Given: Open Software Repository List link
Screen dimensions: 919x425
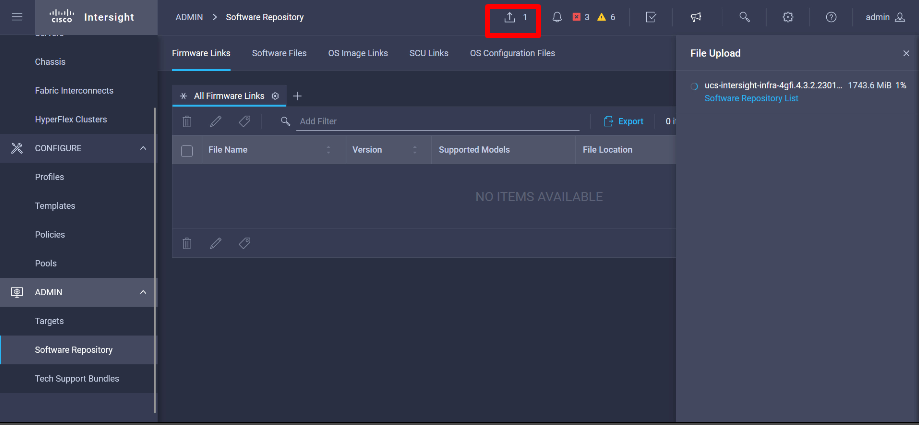Looking at the screenshot, I should (x=751, y=98).
